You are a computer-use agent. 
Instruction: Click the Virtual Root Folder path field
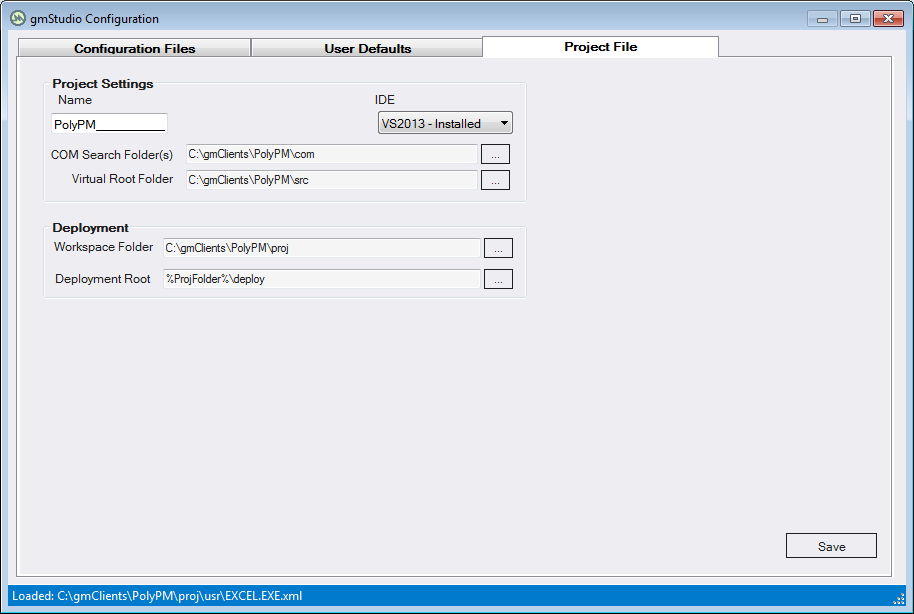click(x=331, y=180)
